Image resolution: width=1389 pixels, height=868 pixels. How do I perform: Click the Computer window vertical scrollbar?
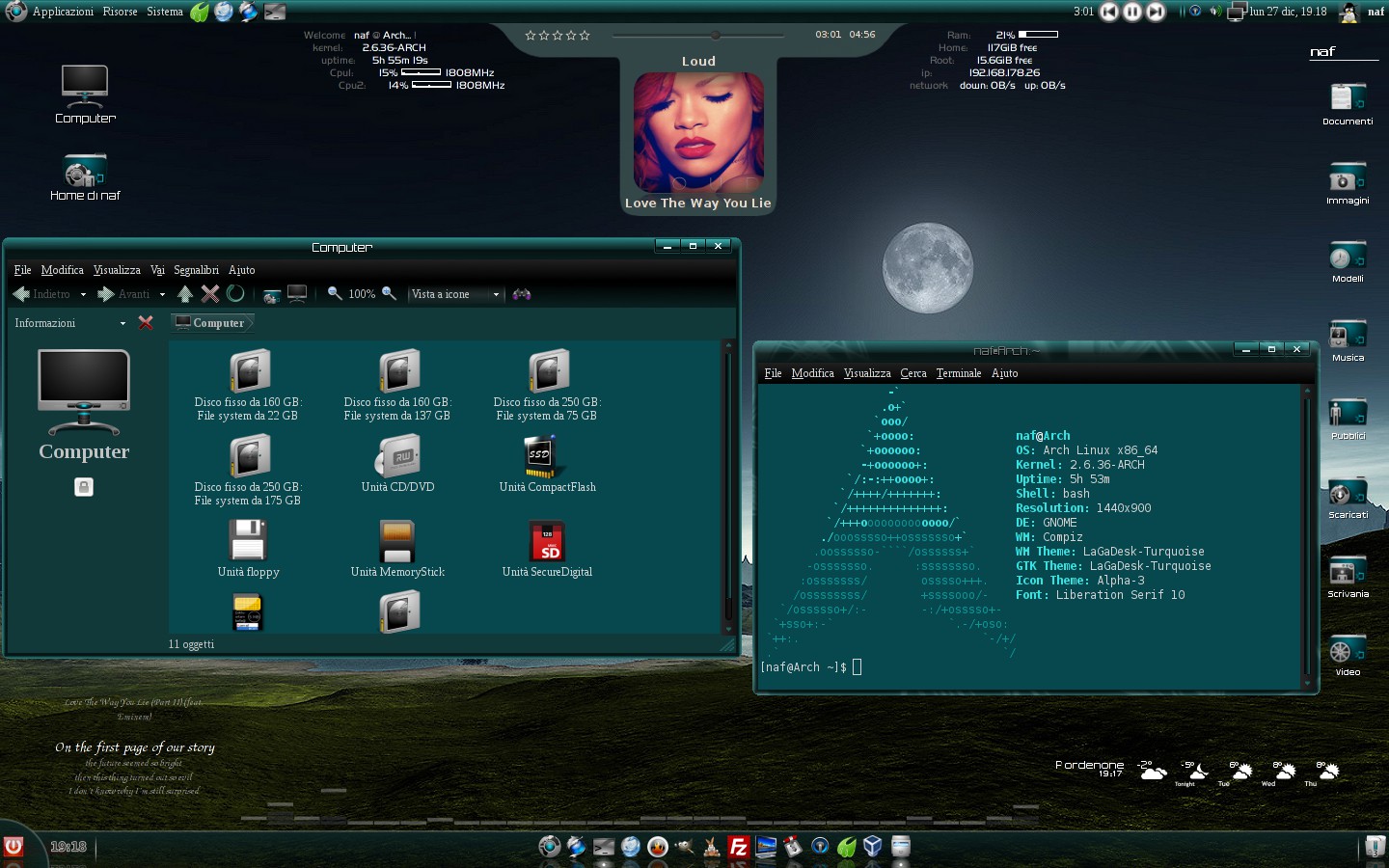[728, 486]
